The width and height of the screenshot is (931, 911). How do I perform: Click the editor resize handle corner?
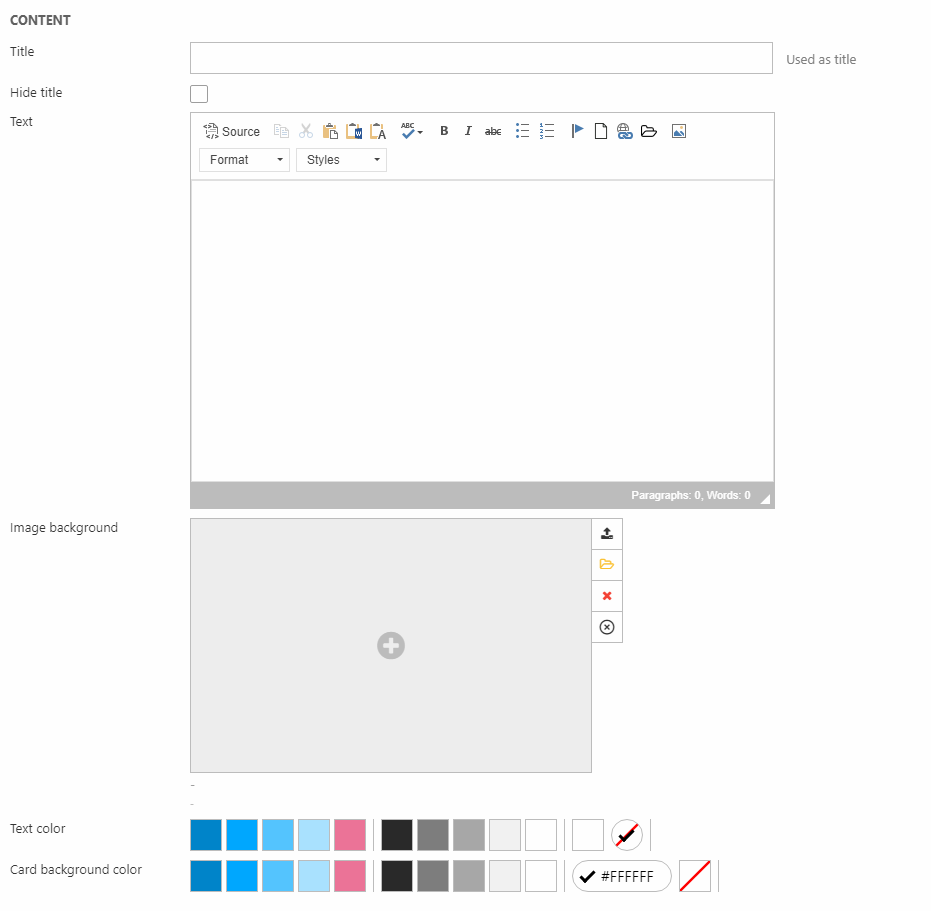pos(765,499)
